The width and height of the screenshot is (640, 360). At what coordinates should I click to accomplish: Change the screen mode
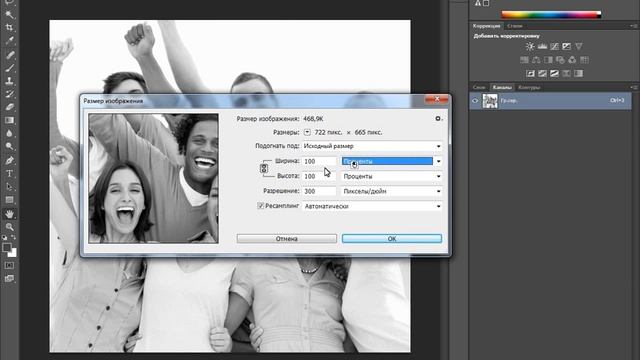pos(9,278)
